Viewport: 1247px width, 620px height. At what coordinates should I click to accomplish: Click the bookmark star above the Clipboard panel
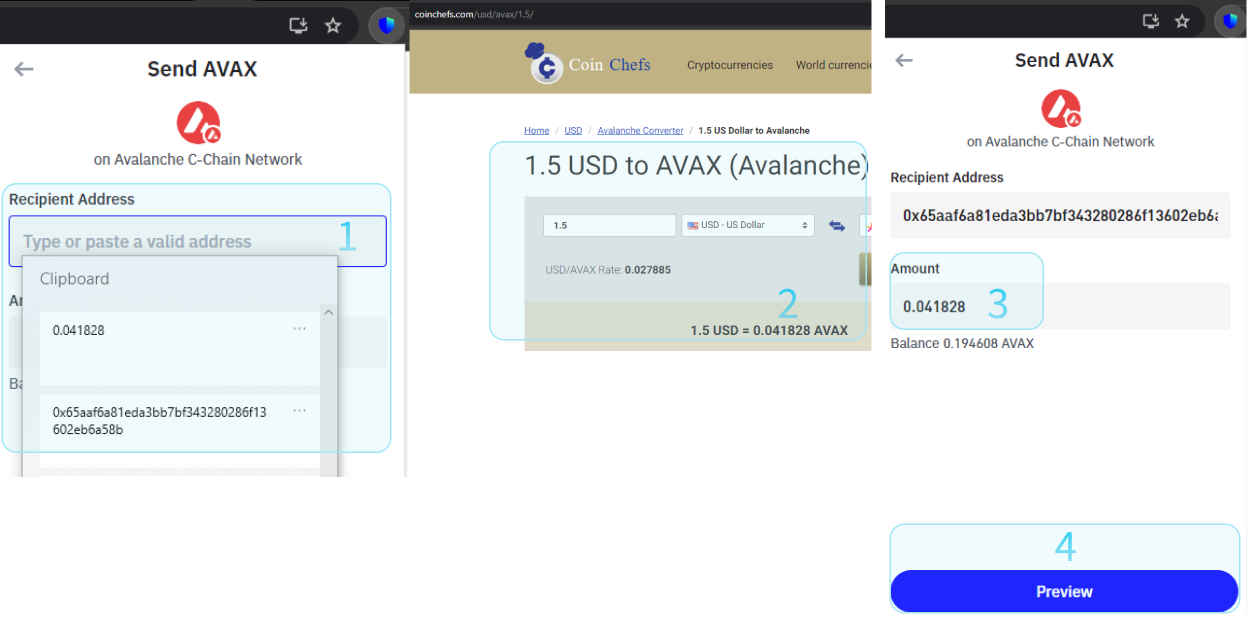point(333,26)
